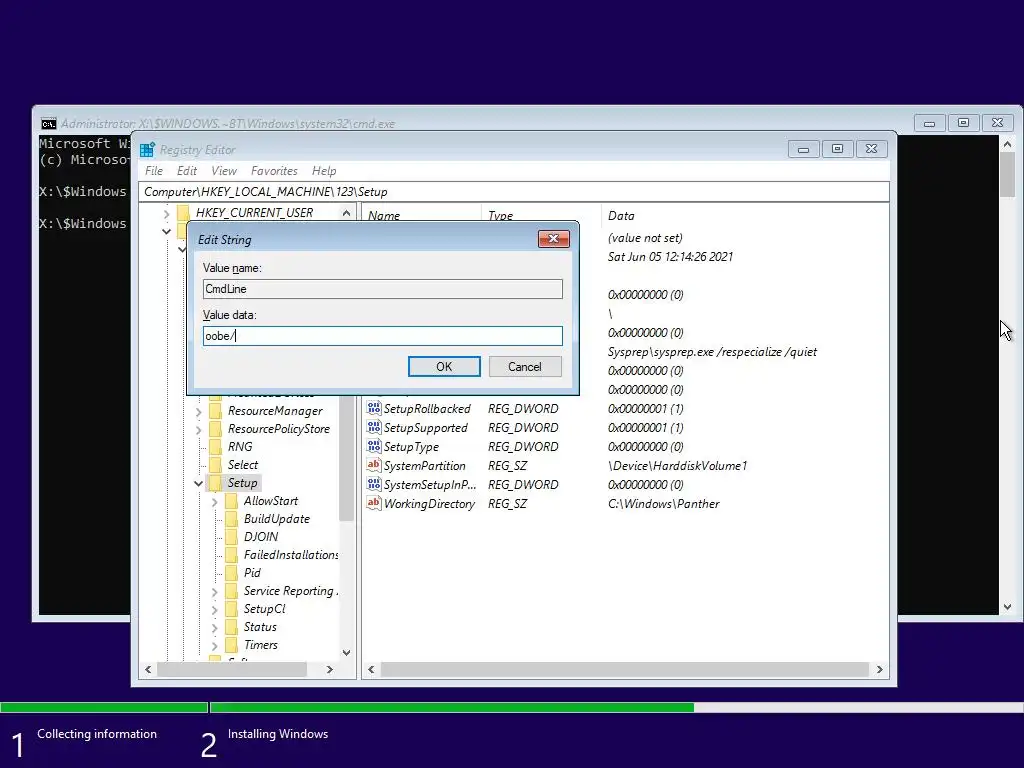This screenshot has height=768, width=1024.
Task: Click tree horizontal scrollbar right arrow
Action: (330, 669)
